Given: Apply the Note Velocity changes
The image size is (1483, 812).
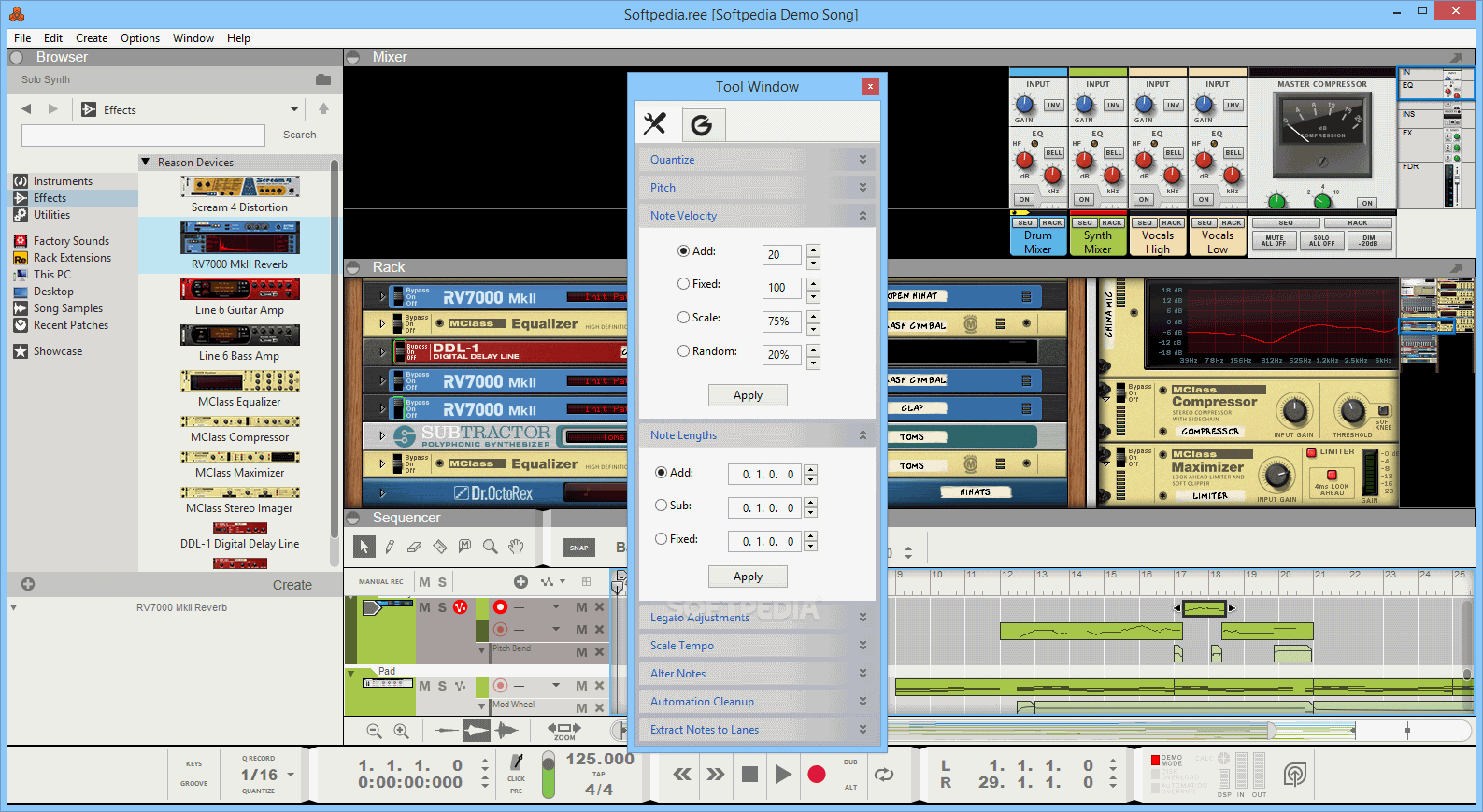Looking at the screenshot, I should (x=748, y=395).
